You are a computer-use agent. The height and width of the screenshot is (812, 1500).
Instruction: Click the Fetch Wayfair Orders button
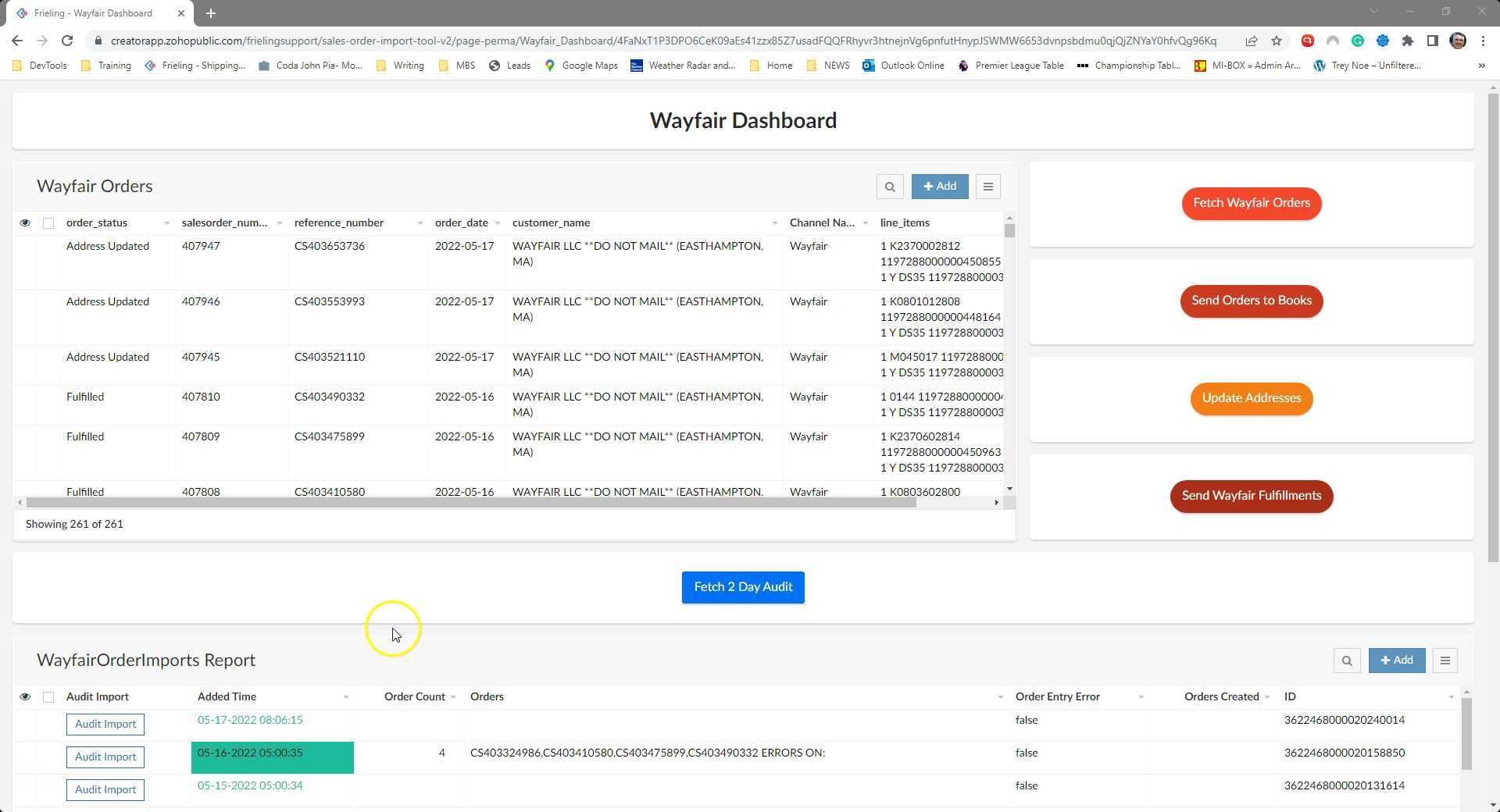click(x=1251, y=203)
